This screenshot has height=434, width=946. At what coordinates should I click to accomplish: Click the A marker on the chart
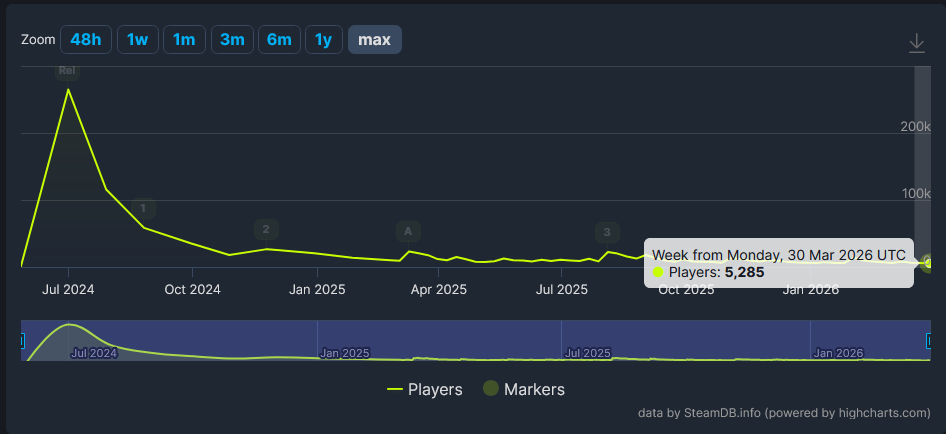[x=408, y=231]
